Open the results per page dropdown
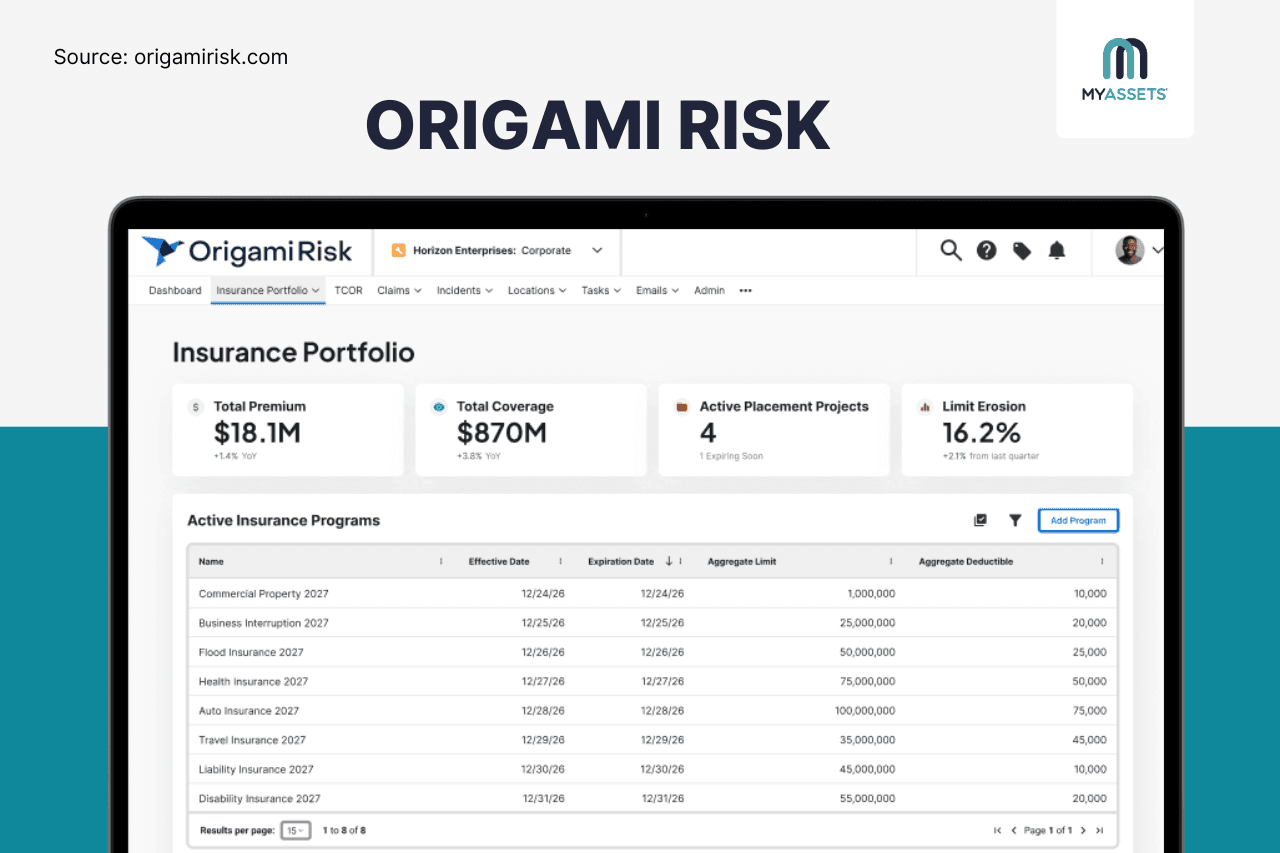This screenshot has width=1280, height=853. click(296, 830)
